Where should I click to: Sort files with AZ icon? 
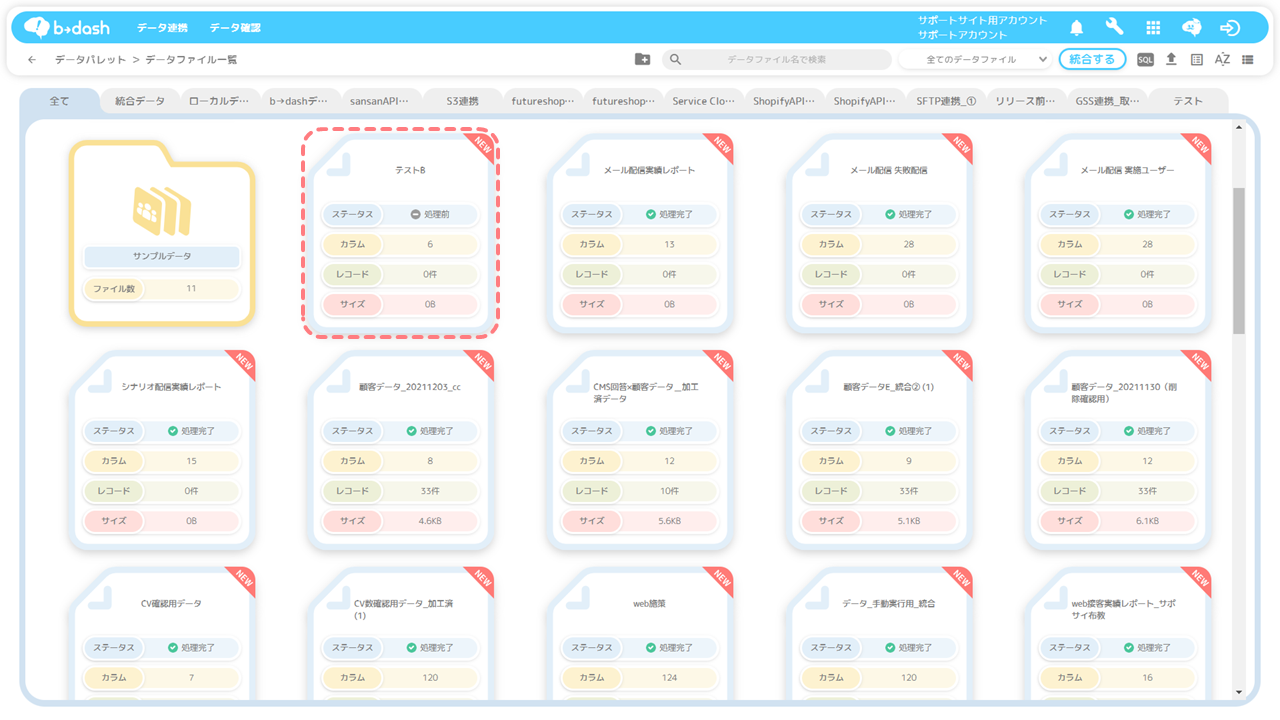pos(1222,60)
